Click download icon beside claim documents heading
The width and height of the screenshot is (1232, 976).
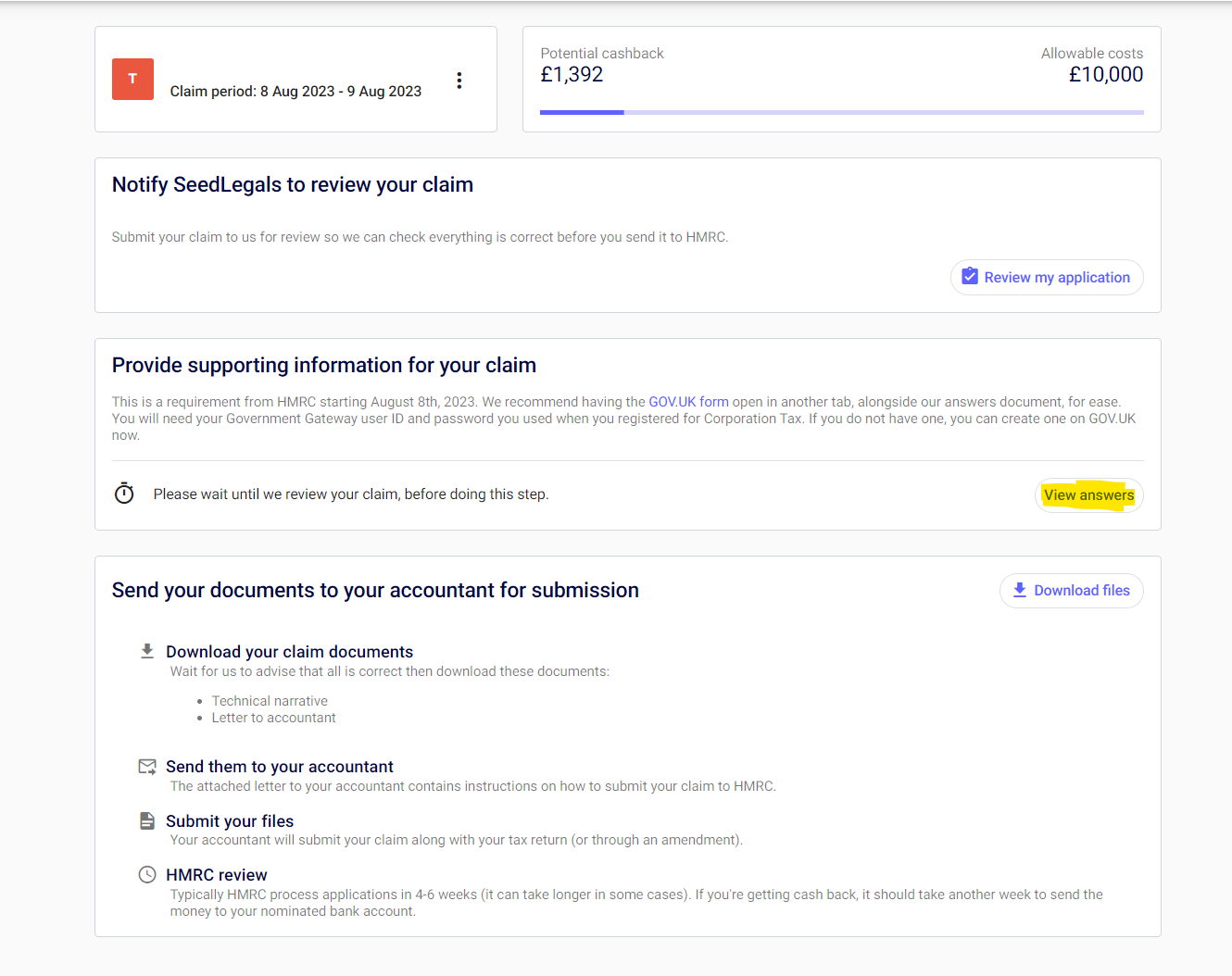[x=147, y=652]
